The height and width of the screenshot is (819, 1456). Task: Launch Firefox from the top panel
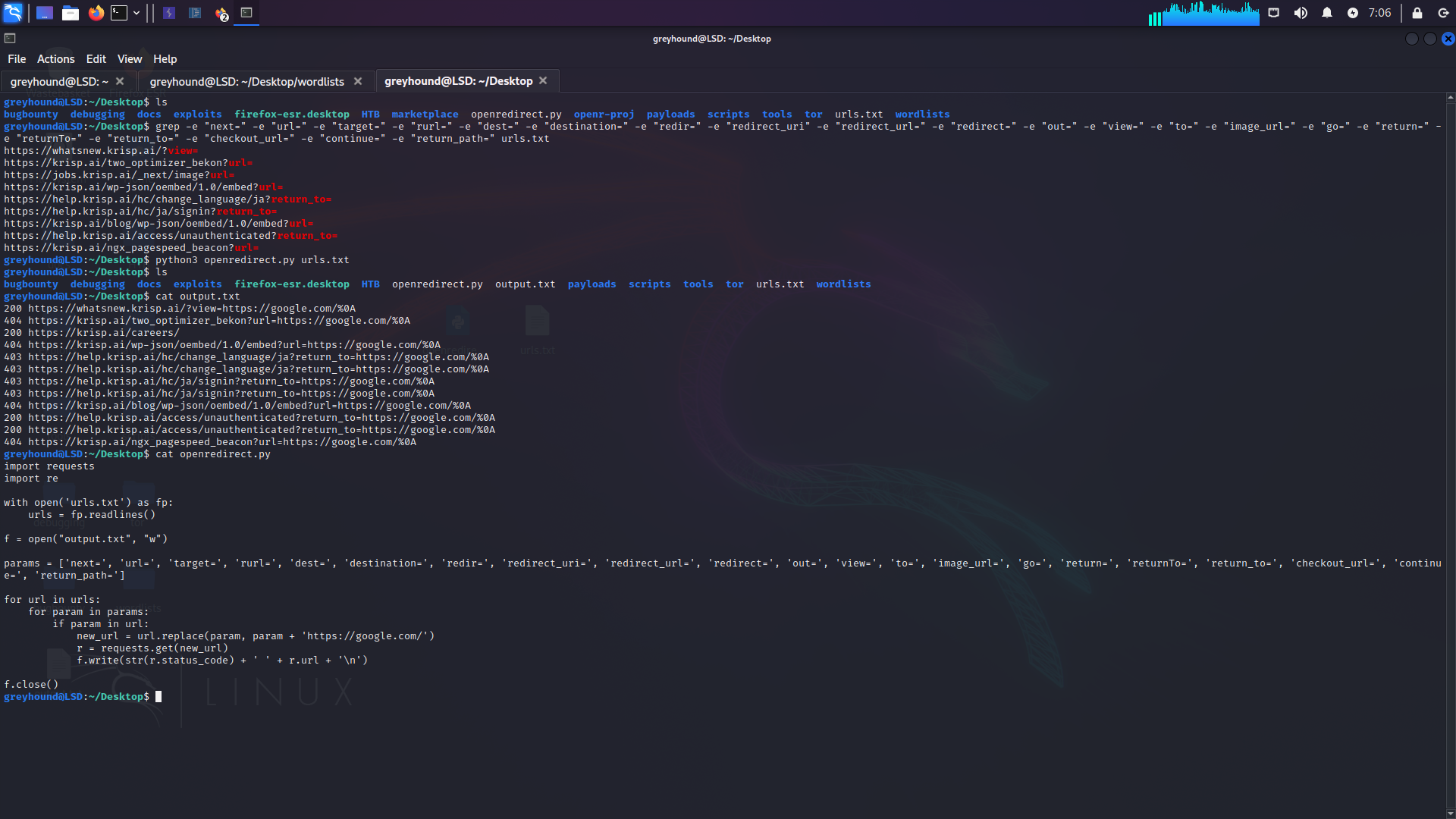96,13
